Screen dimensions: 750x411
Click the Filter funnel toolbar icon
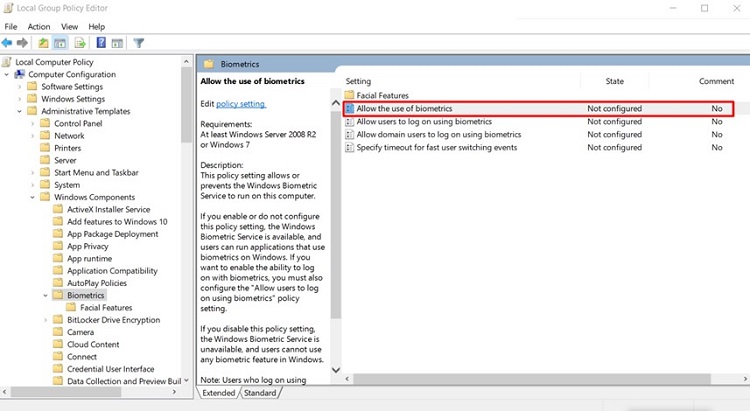(139, 43)
